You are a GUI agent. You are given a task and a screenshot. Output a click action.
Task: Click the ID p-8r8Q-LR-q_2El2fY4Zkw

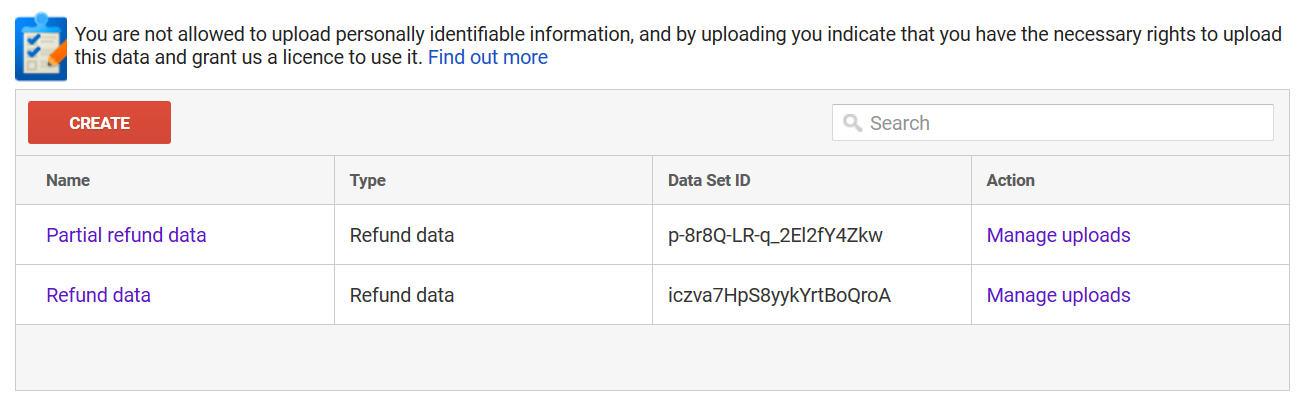[x=775, y=235]
